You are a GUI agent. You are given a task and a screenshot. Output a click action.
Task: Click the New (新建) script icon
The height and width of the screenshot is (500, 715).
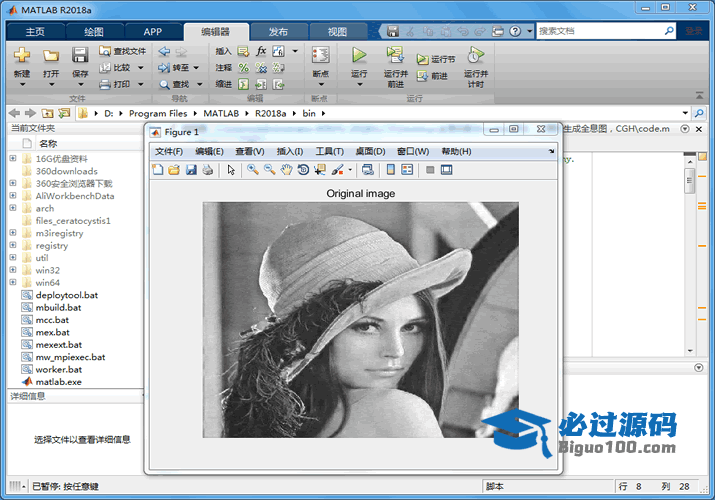click(x=22, y=56)
